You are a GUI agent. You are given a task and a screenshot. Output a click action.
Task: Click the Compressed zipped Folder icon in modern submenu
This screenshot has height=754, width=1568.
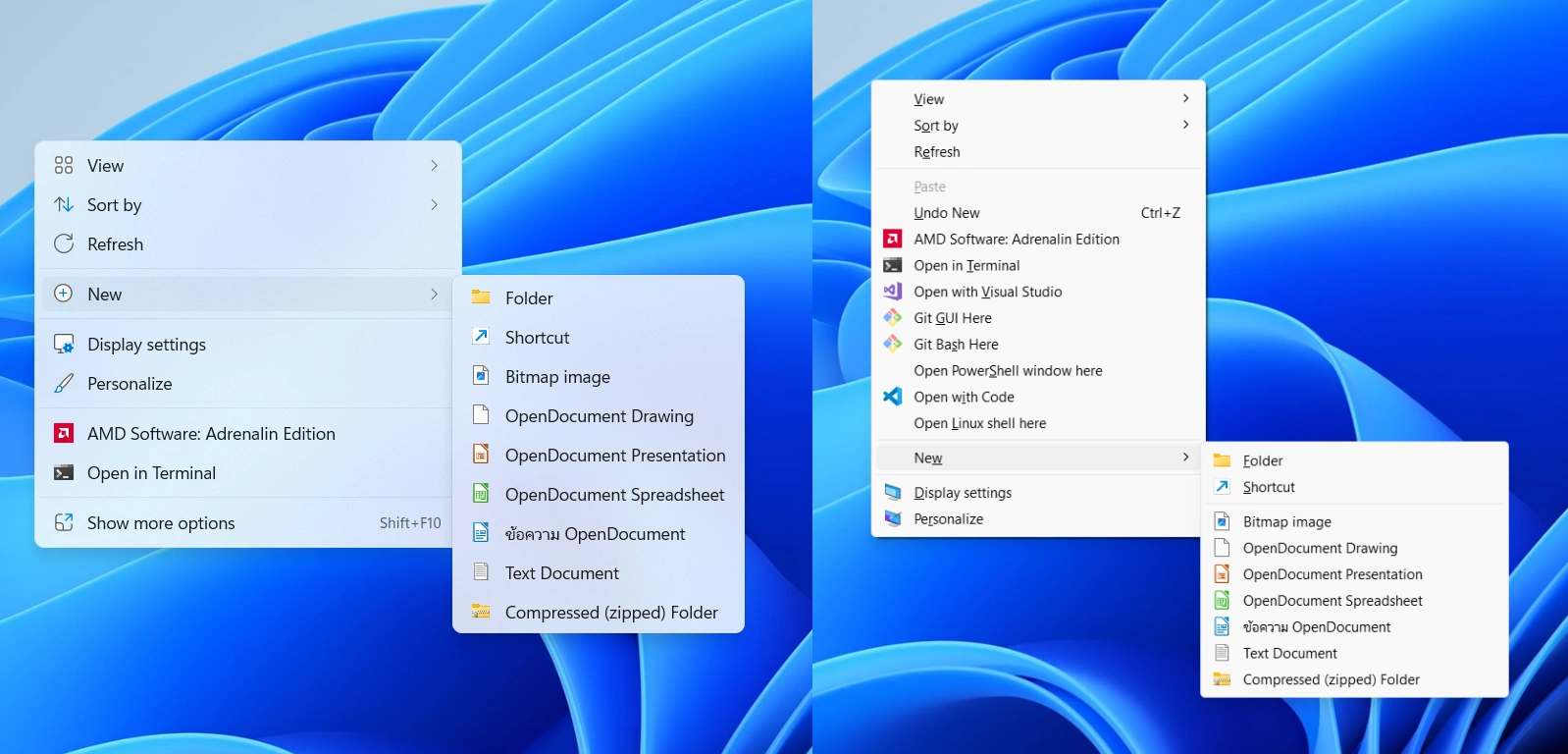click(x=481, y=611)
